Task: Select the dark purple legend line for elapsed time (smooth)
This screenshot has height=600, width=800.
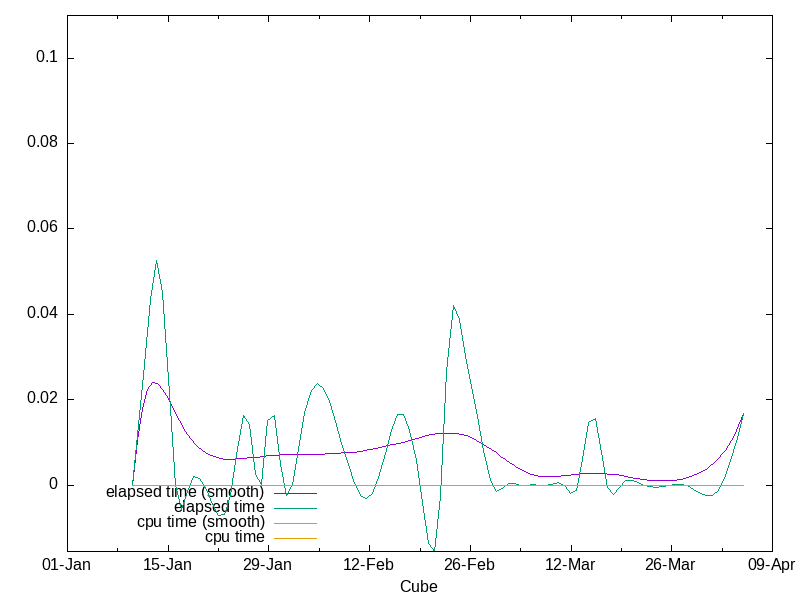Action: [294, 493]
